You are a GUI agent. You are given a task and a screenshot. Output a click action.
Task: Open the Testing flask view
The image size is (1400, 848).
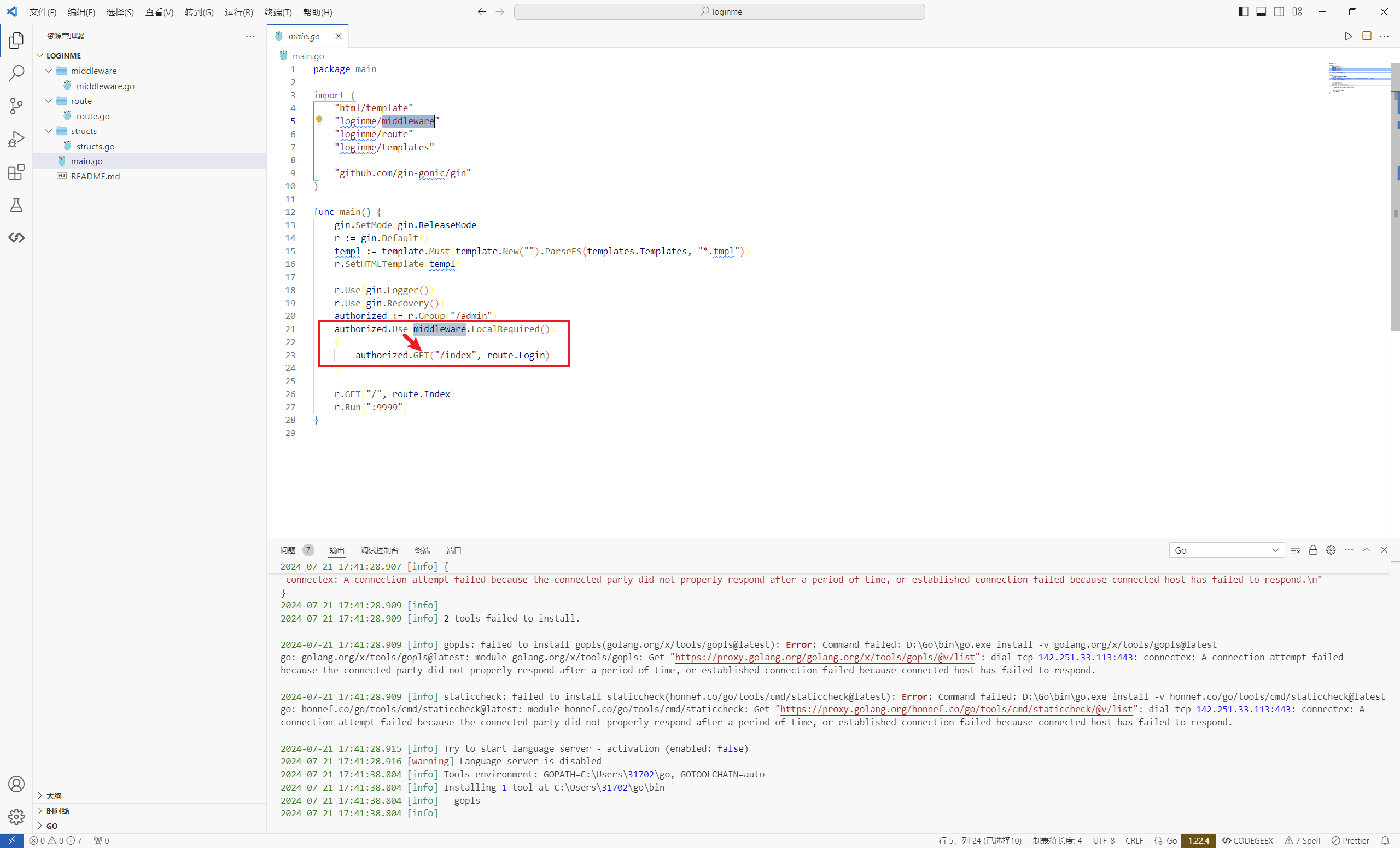tap(16, 205)
